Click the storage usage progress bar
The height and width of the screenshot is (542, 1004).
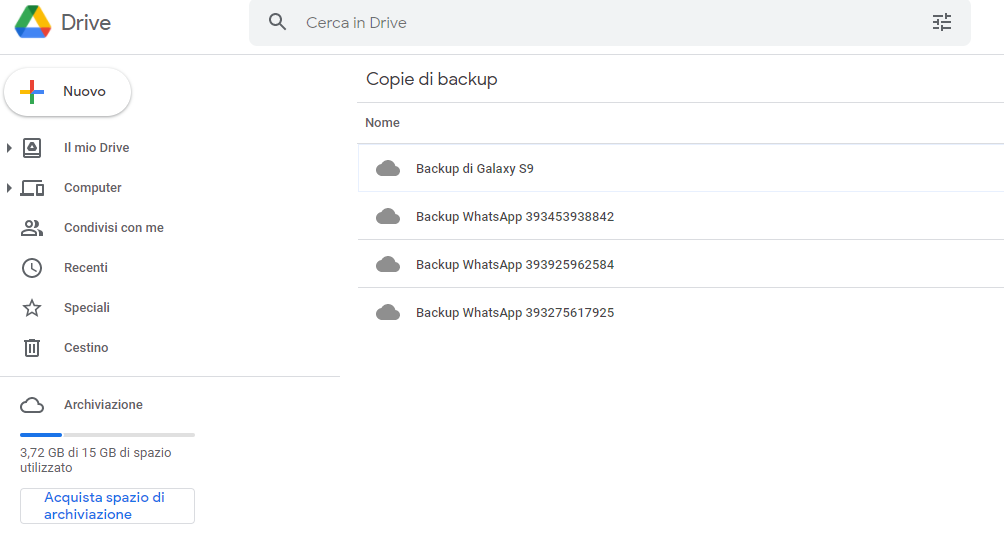[x=107, y=435]
